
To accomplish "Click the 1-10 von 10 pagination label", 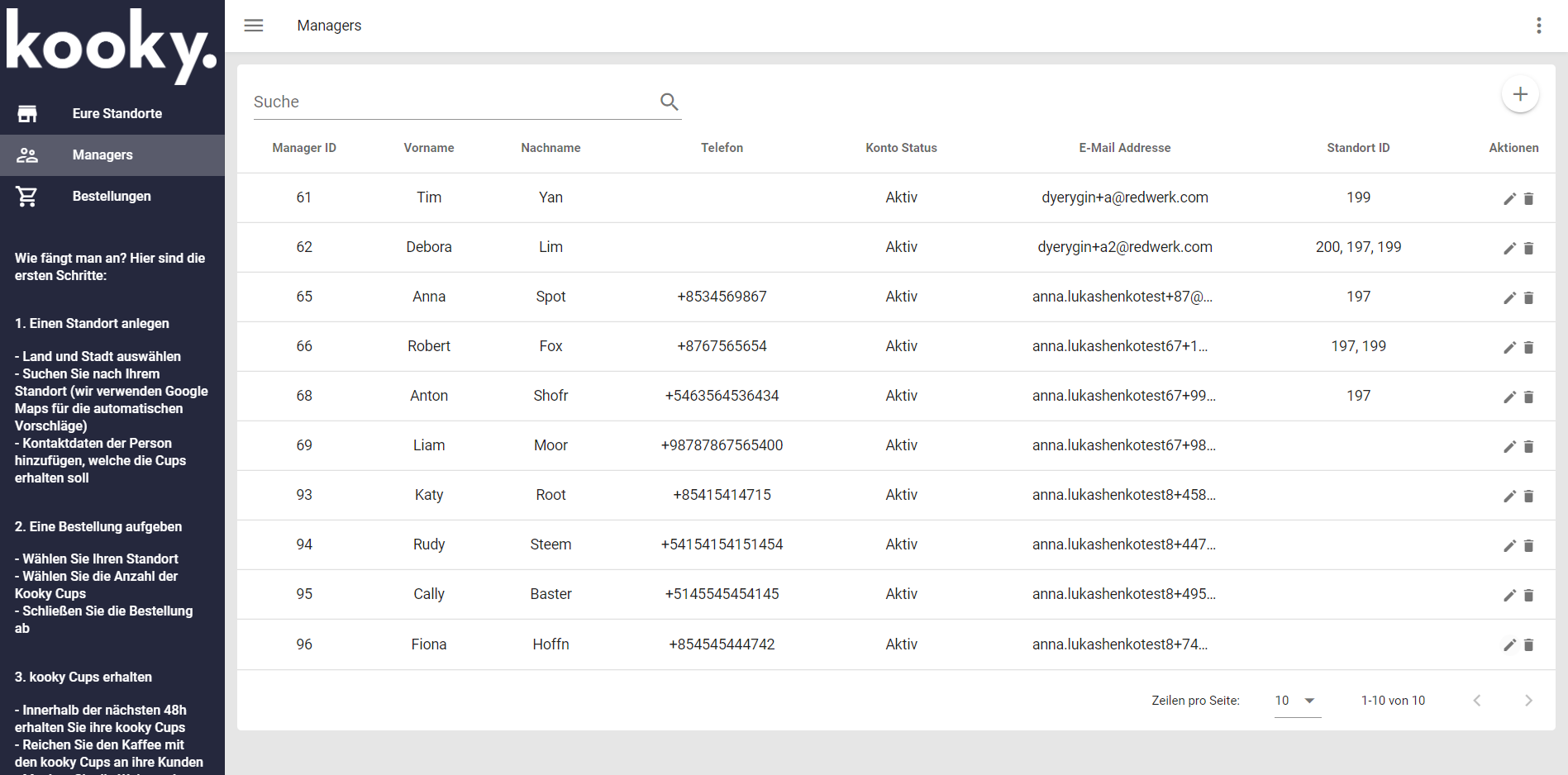I will point(1393,701).
